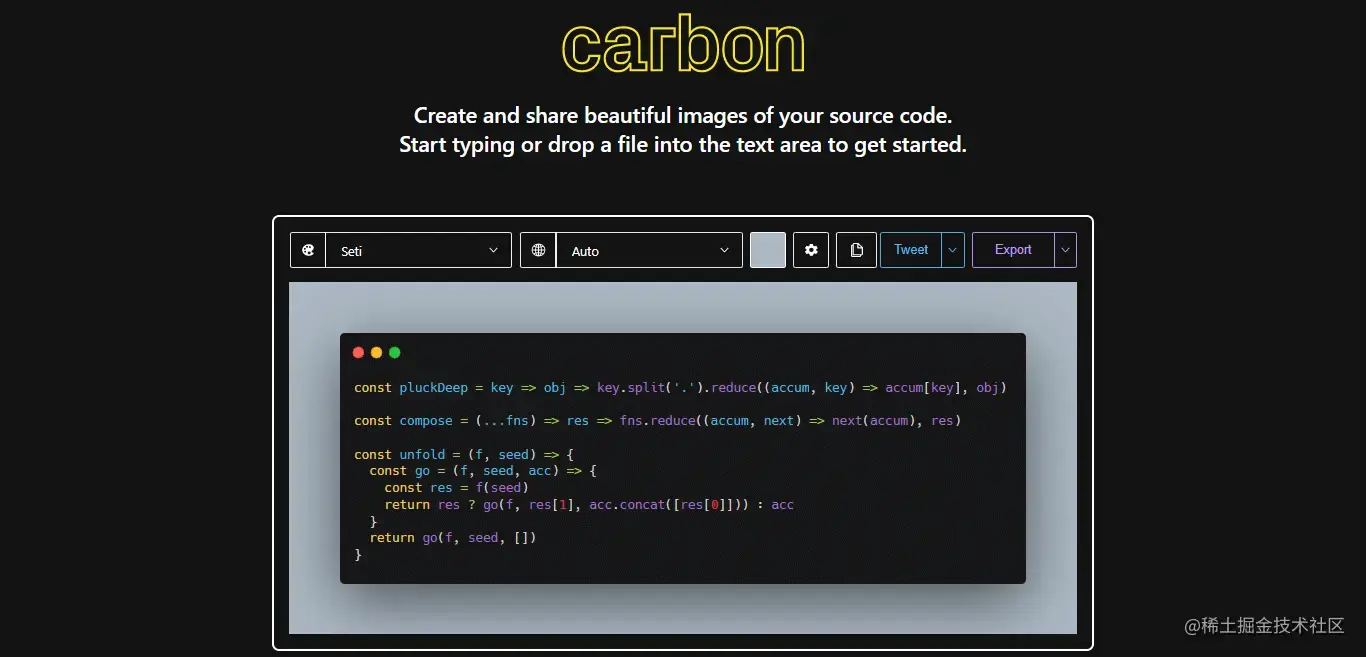Click the yellow traffic-light dot on code window
1366x657 pixels.
click(x=376, y=352)
